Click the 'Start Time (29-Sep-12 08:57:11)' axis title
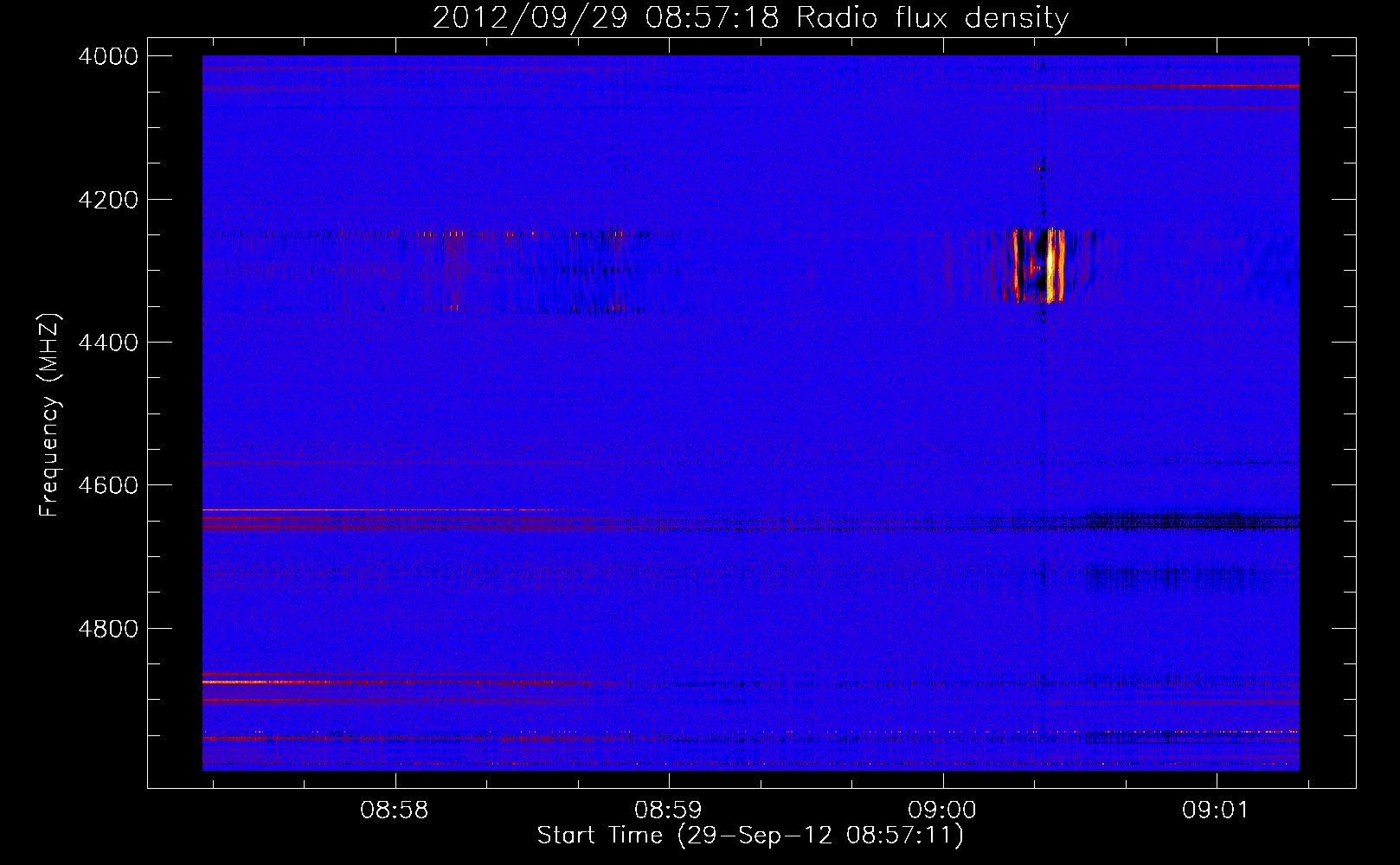This screenshot has width=1400, height=865. click(x=750, y=836)
